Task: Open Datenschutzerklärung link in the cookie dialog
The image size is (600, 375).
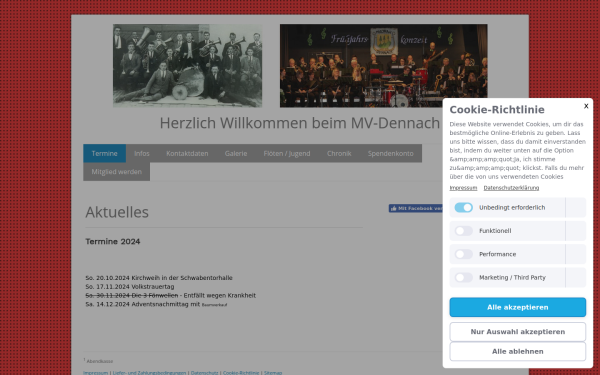Action: coord(511,188)
